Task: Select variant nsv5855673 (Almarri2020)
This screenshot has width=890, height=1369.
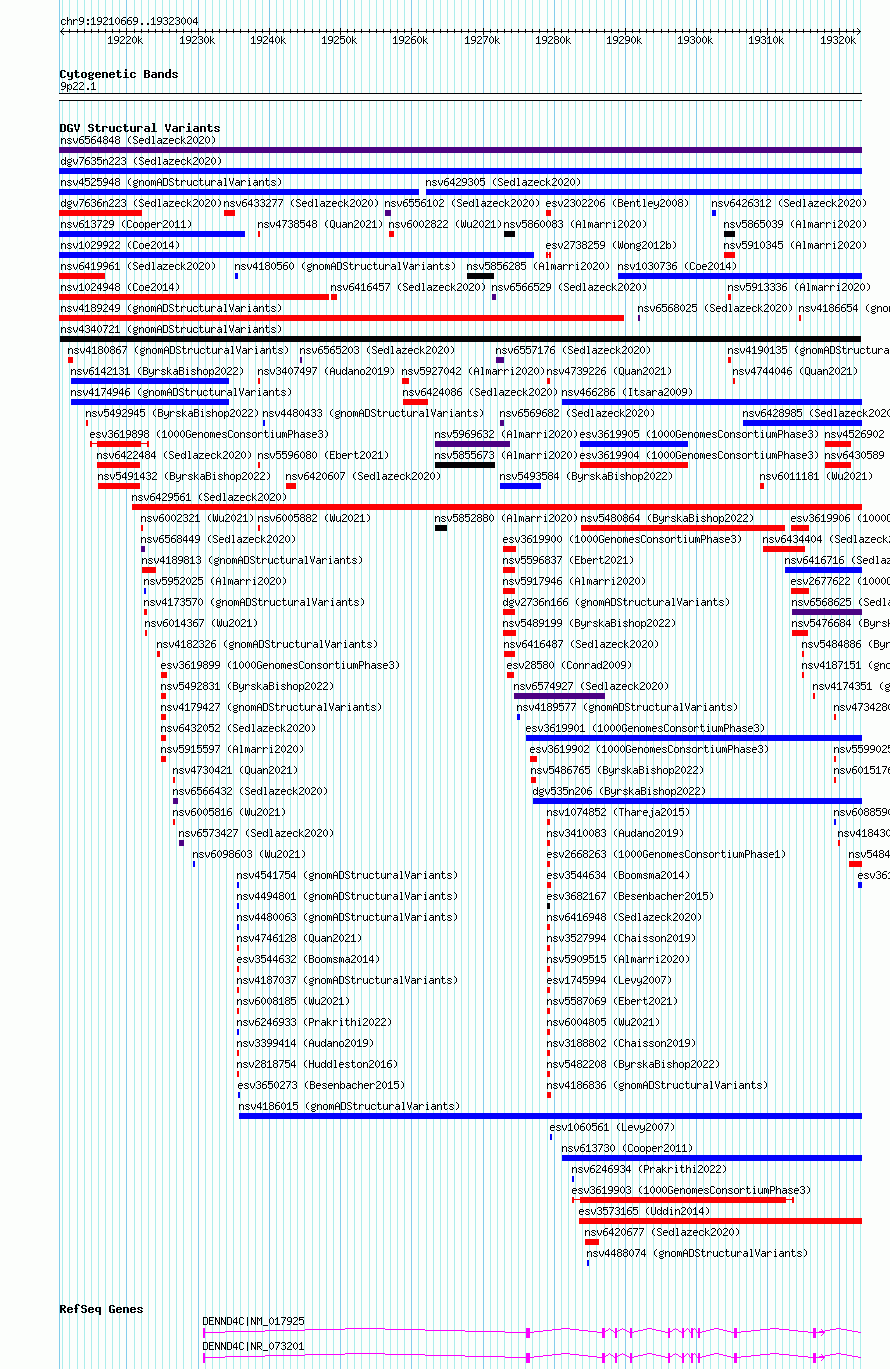Action: (506, 455)
